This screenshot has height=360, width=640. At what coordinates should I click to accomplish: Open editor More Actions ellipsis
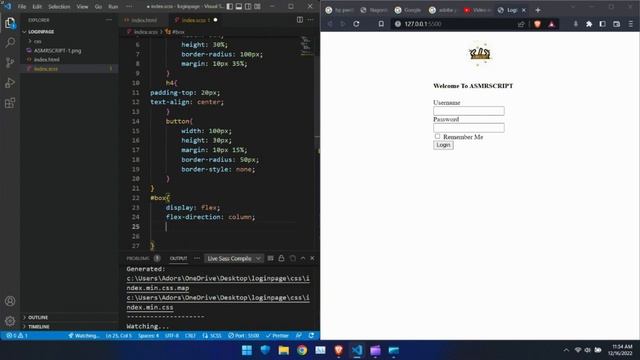[x=311, y=20]
